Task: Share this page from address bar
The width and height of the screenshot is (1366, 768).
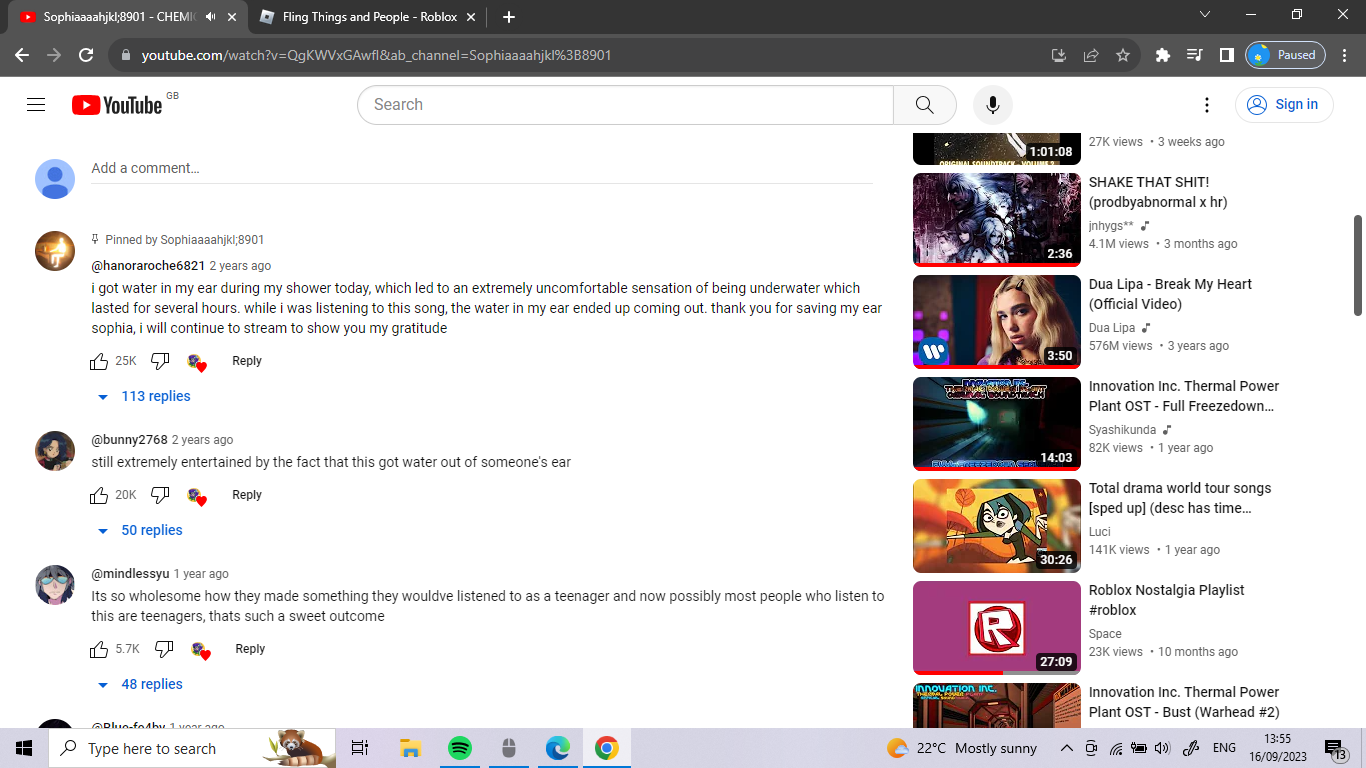Action: (x=1091, y=55)
